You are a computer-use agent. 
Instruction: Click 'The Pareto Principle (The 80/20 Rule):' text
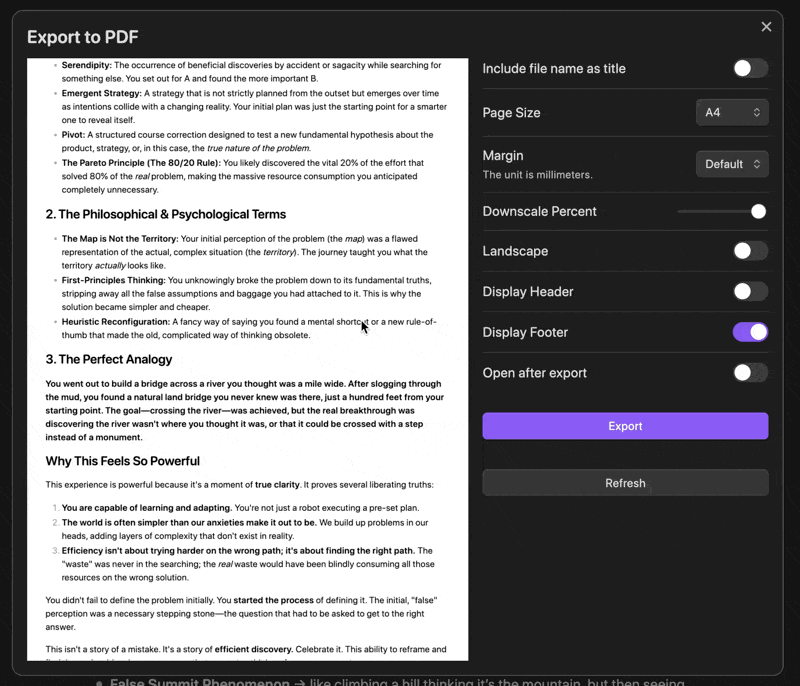141,163
